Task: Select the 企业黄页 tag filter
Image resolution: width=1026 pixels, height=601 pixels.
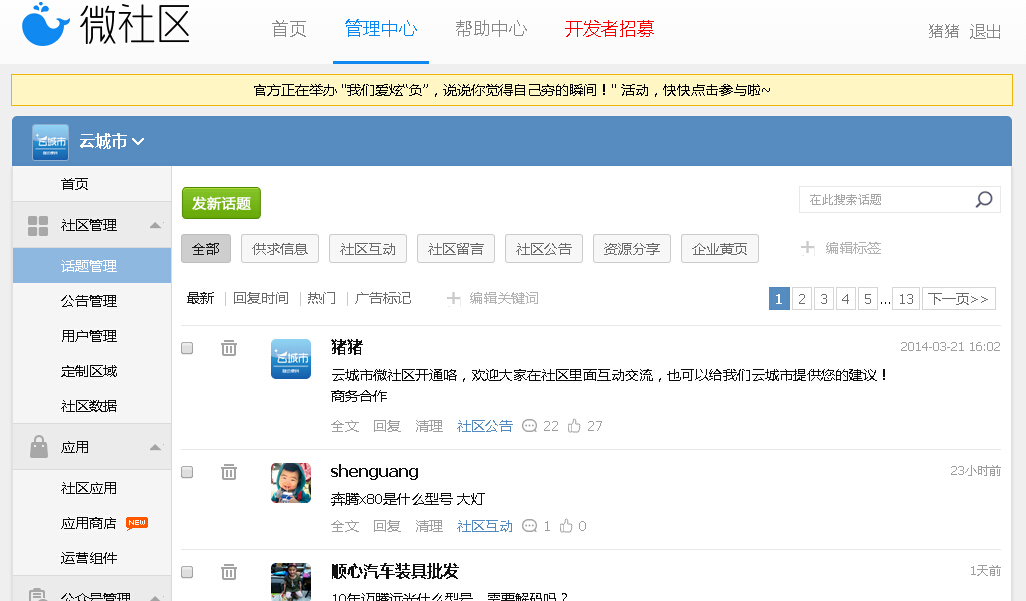Action: pos(720,249)
